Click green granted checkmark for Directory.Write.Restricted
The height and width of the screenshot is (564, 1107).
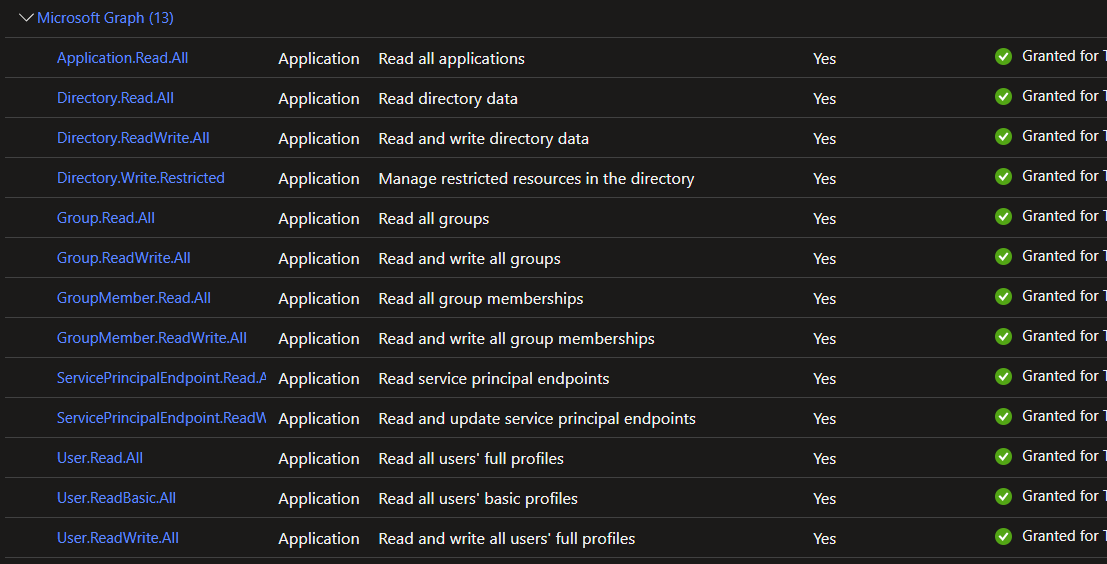tap(1003, 176)
